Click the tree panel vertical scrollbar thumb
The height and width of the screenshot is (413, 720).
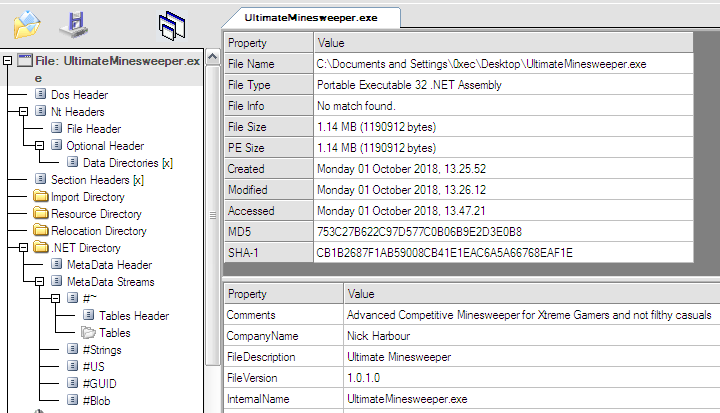click(212, 215)
